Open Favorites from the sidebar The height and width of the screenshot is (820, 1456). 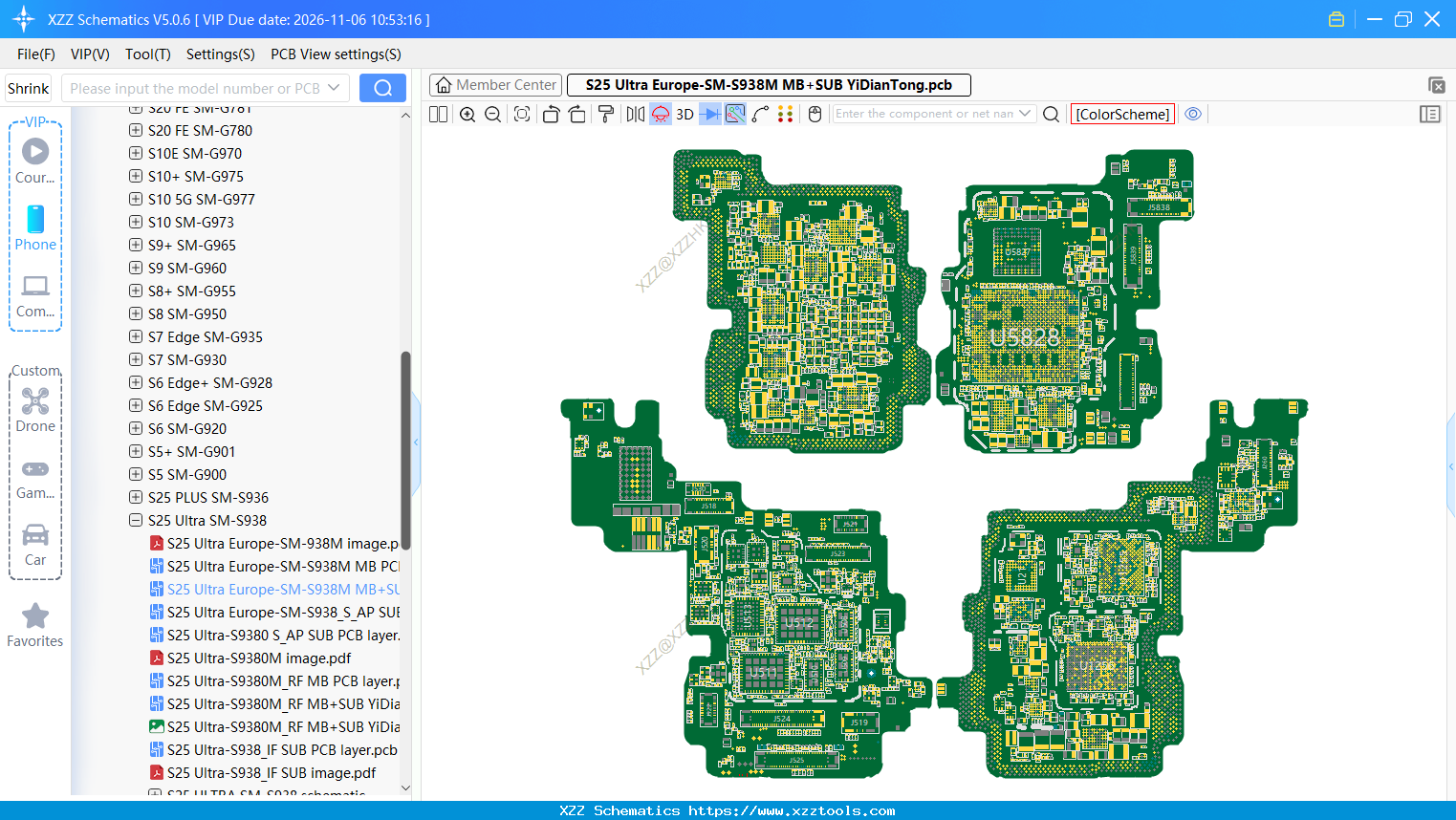(x=35, y=625)
